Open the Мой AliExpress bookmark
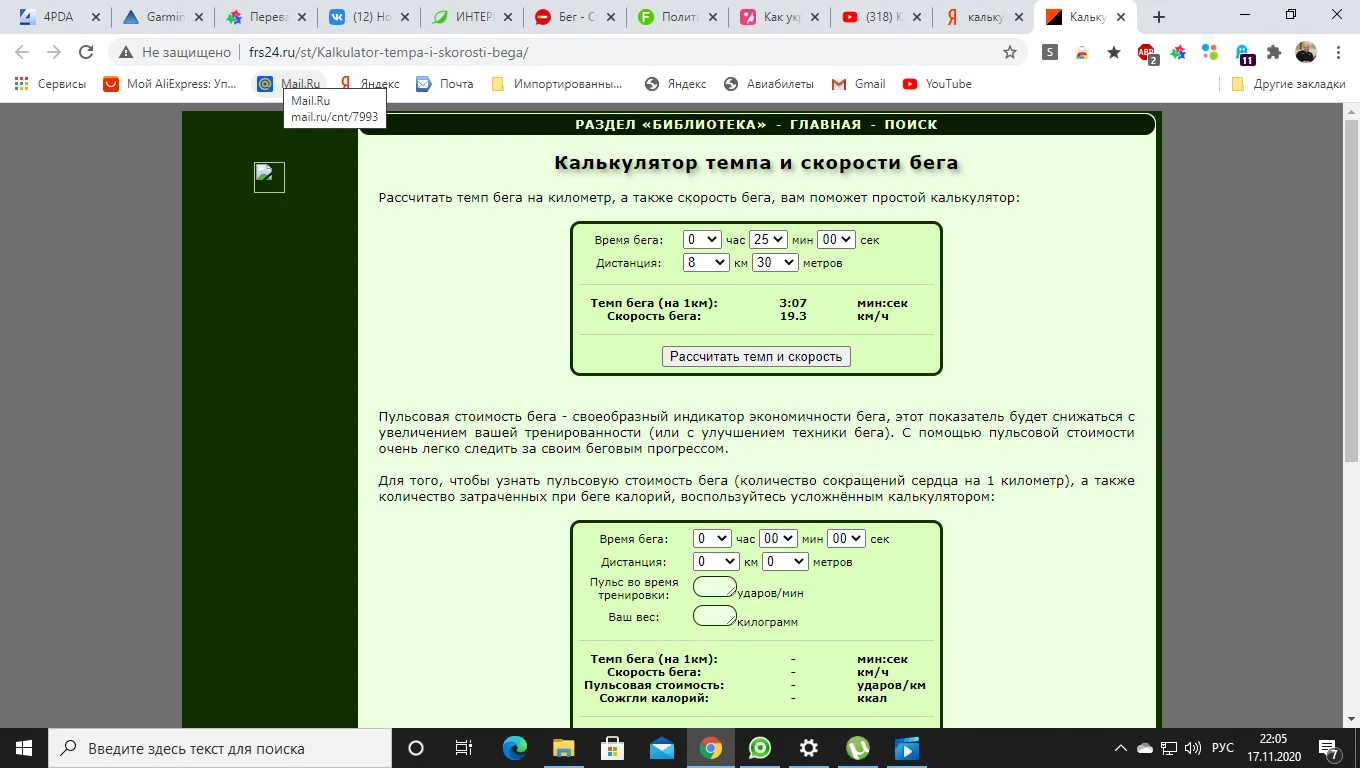The height and width of the screenshot is (768, 1360). pyautogui.click(x=171, y=84)
